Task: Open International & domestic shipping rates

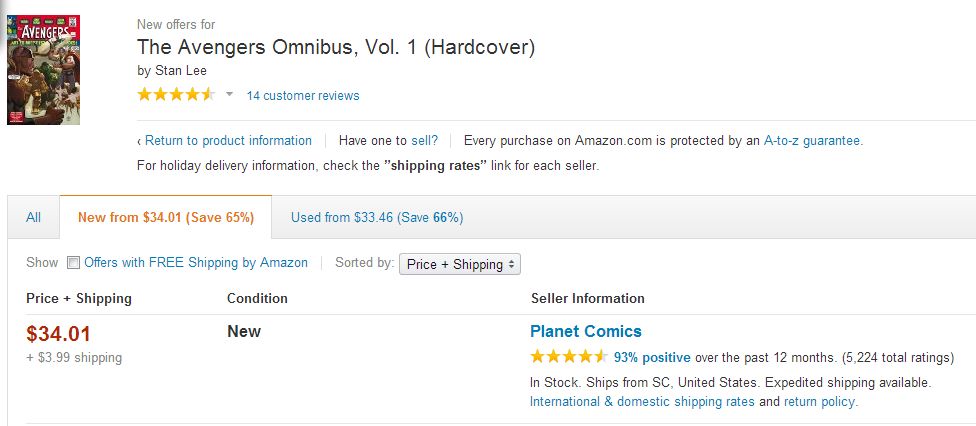Action: tap(642, 402)
